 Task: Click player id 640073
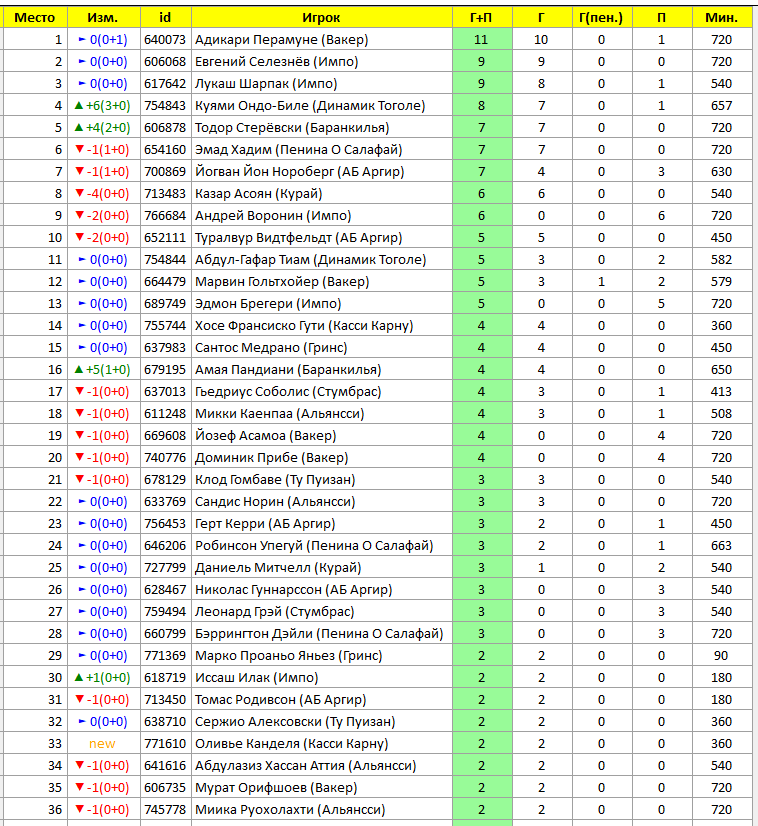(165, 40)
